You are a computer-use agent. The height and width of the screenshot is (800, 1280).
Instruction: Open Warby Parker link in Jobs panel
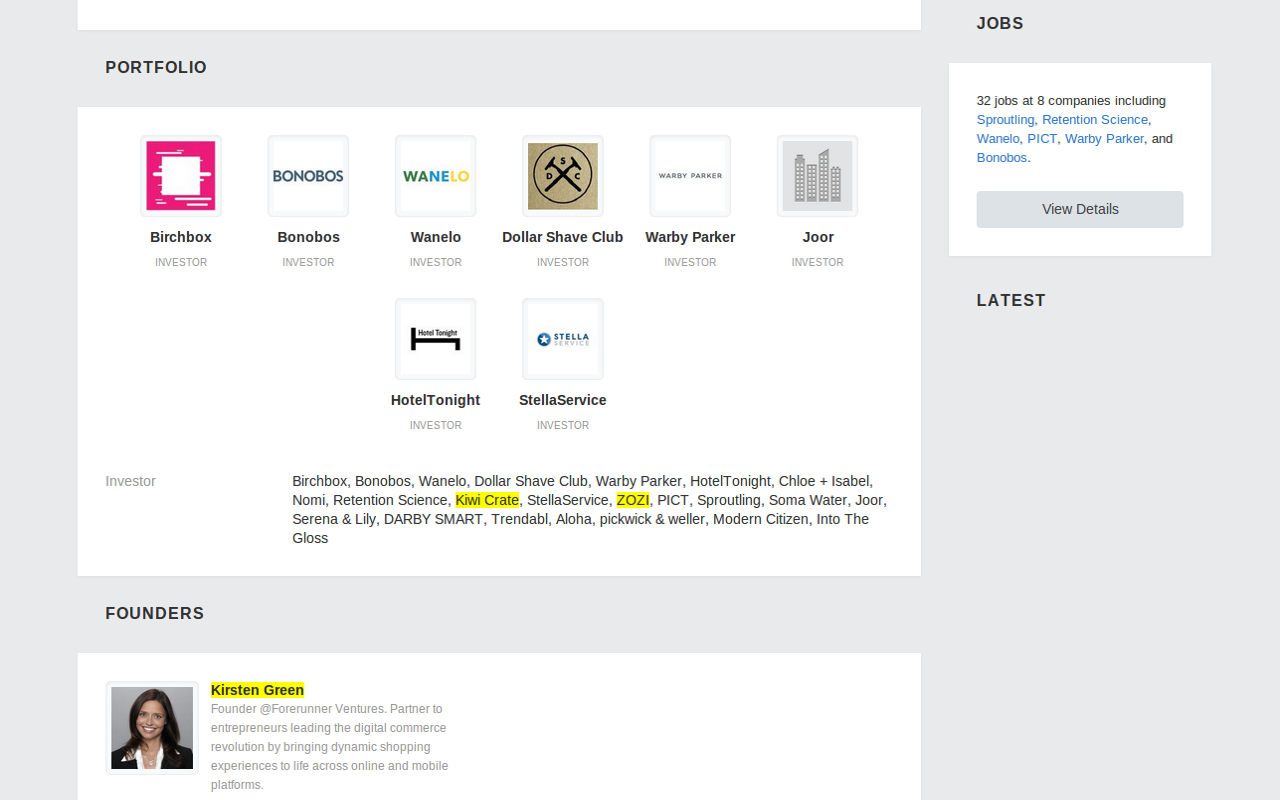coord(1104,139)
